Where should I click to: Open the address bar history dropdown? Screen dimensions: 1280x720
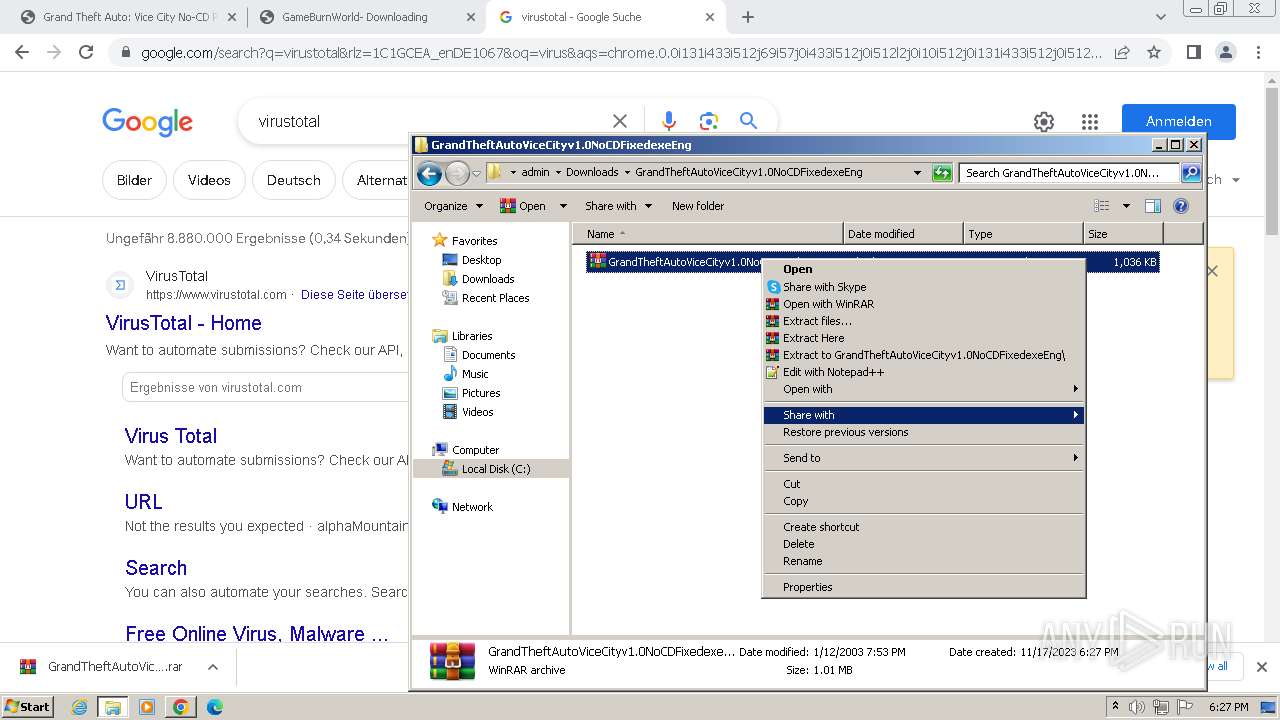point(917,173)
